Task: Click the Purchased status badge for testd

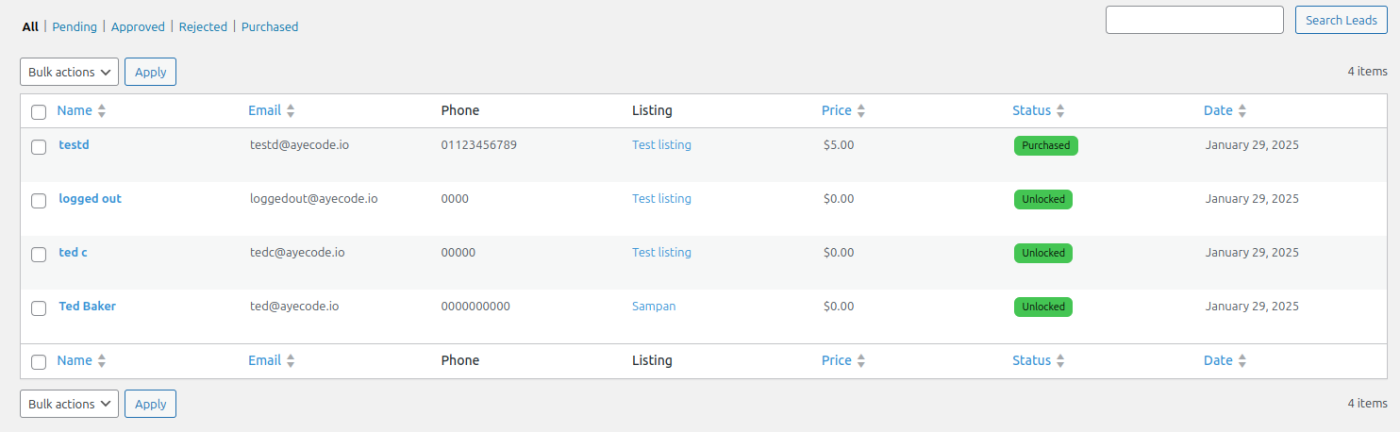Action: (1046, 146)
